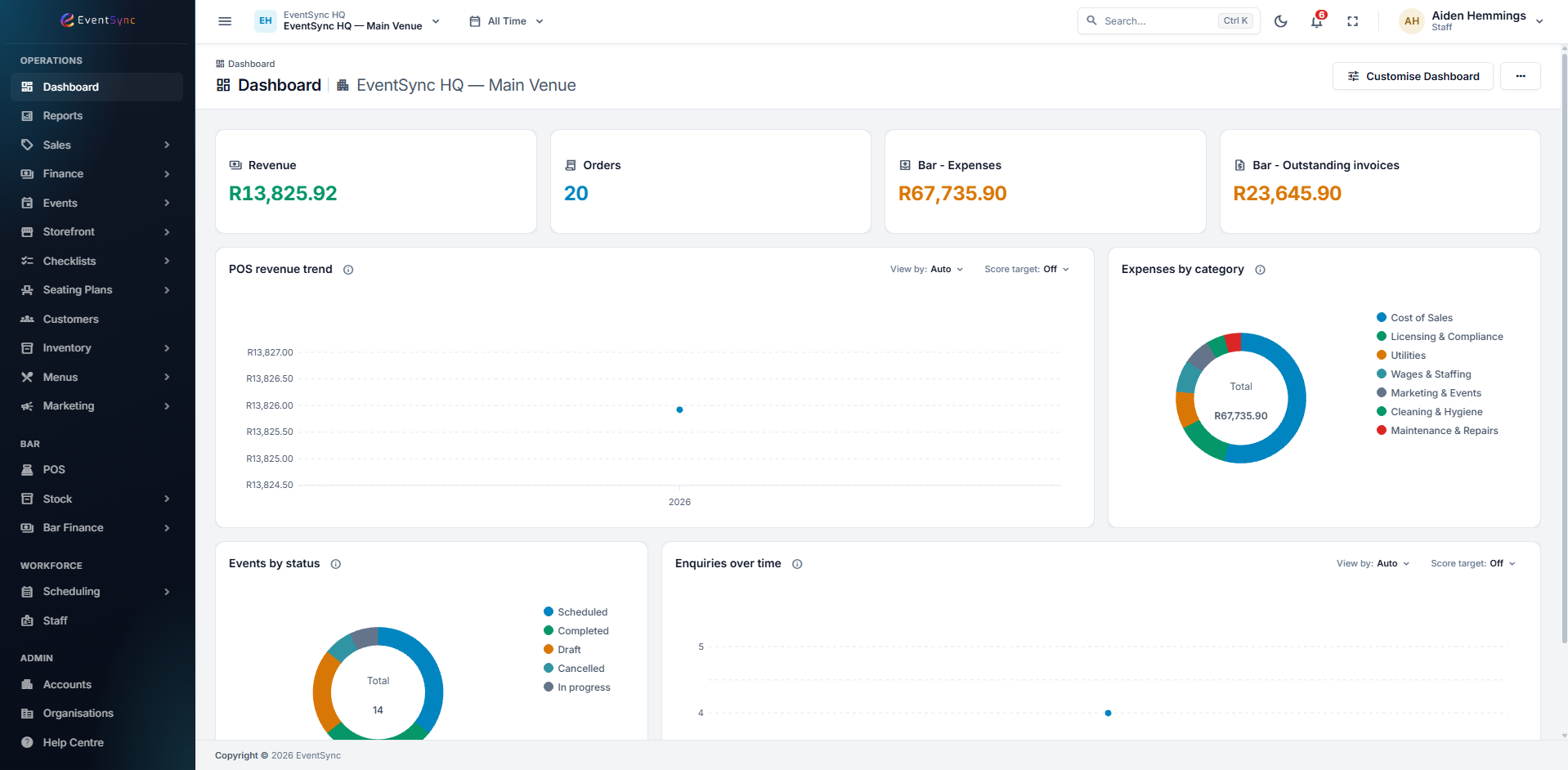Toggle Utilities legend swatch
Screen dimensions: 1568x770
1382,355
